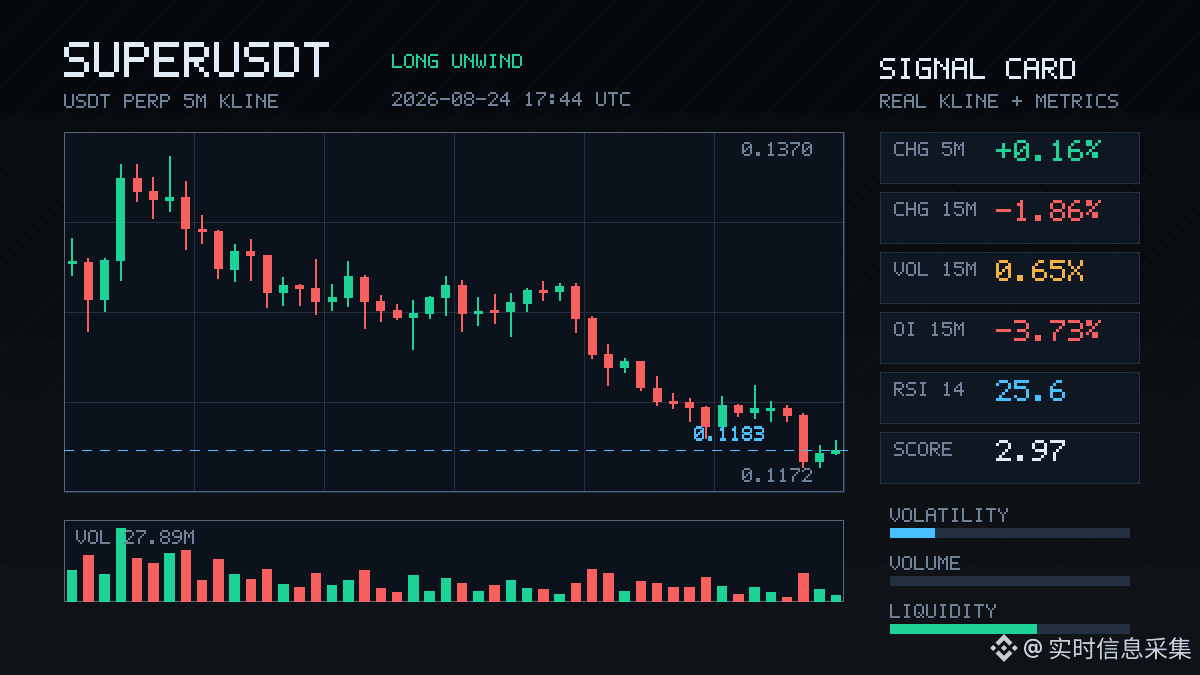This screenshot has width=1200, height=675.
Task: Click the 0.1172 low price label
Action: (x=776, y=475)
